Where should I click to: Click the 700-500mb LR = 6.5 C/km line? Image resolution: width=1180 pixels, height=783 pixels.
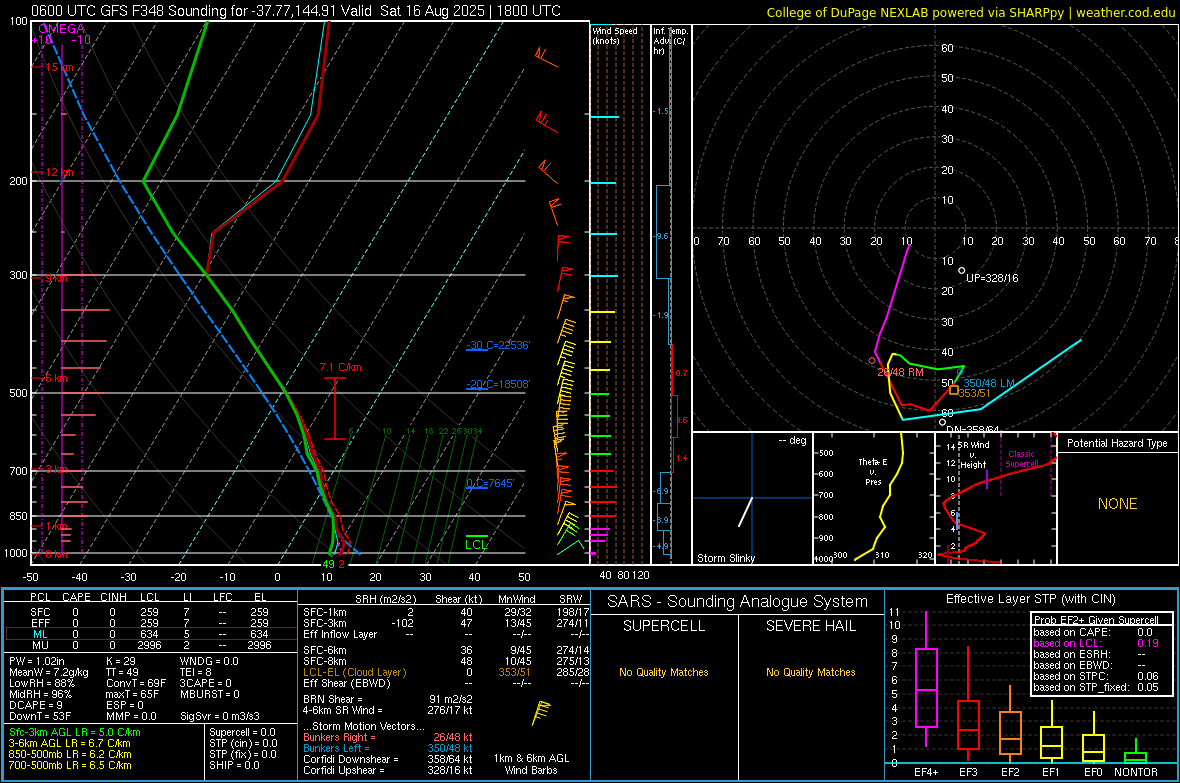[70, 765]
